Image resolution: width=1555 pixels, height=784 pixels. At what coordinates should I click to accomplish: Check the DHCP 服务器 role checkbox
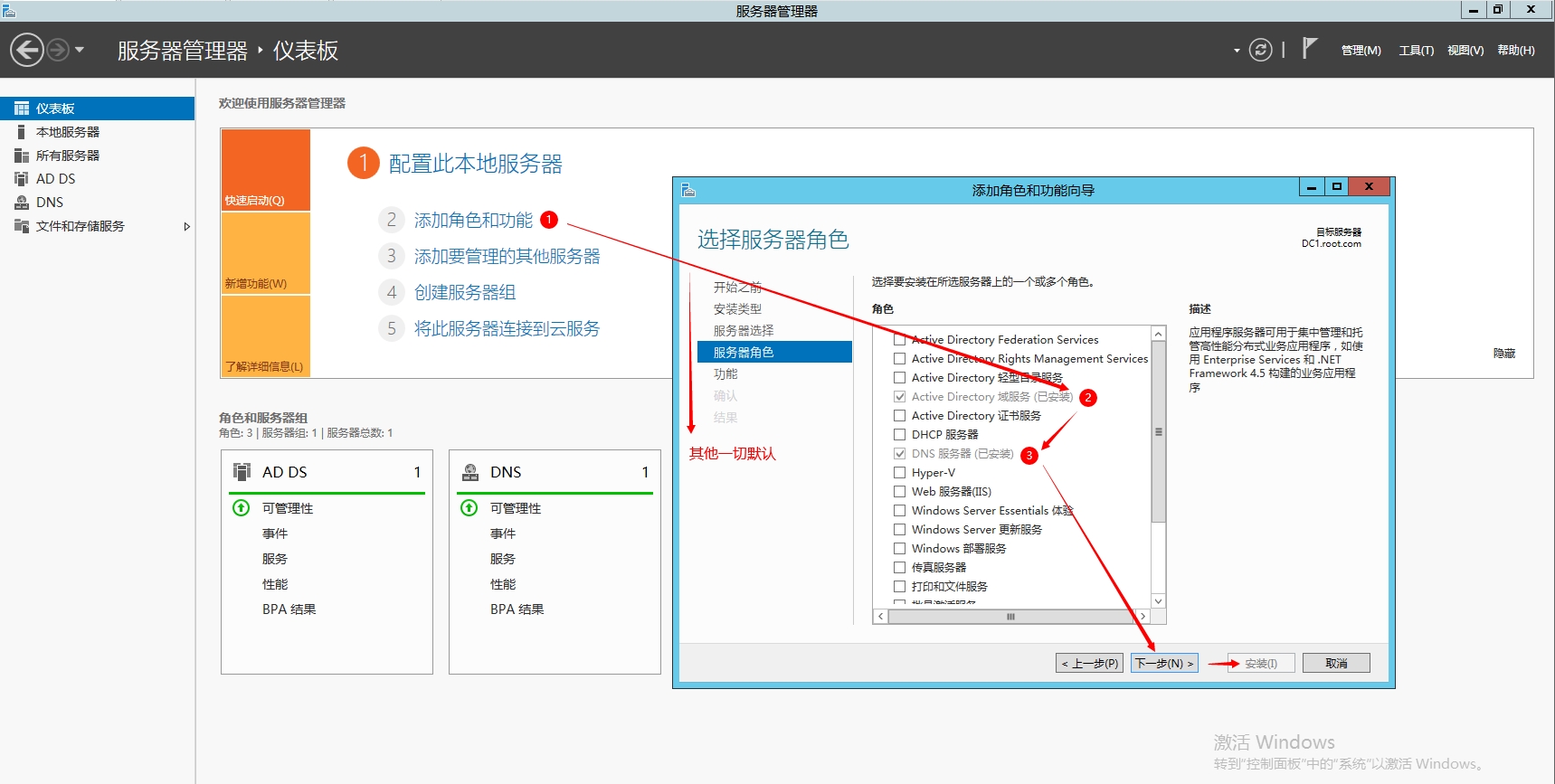tap(899, 435)
